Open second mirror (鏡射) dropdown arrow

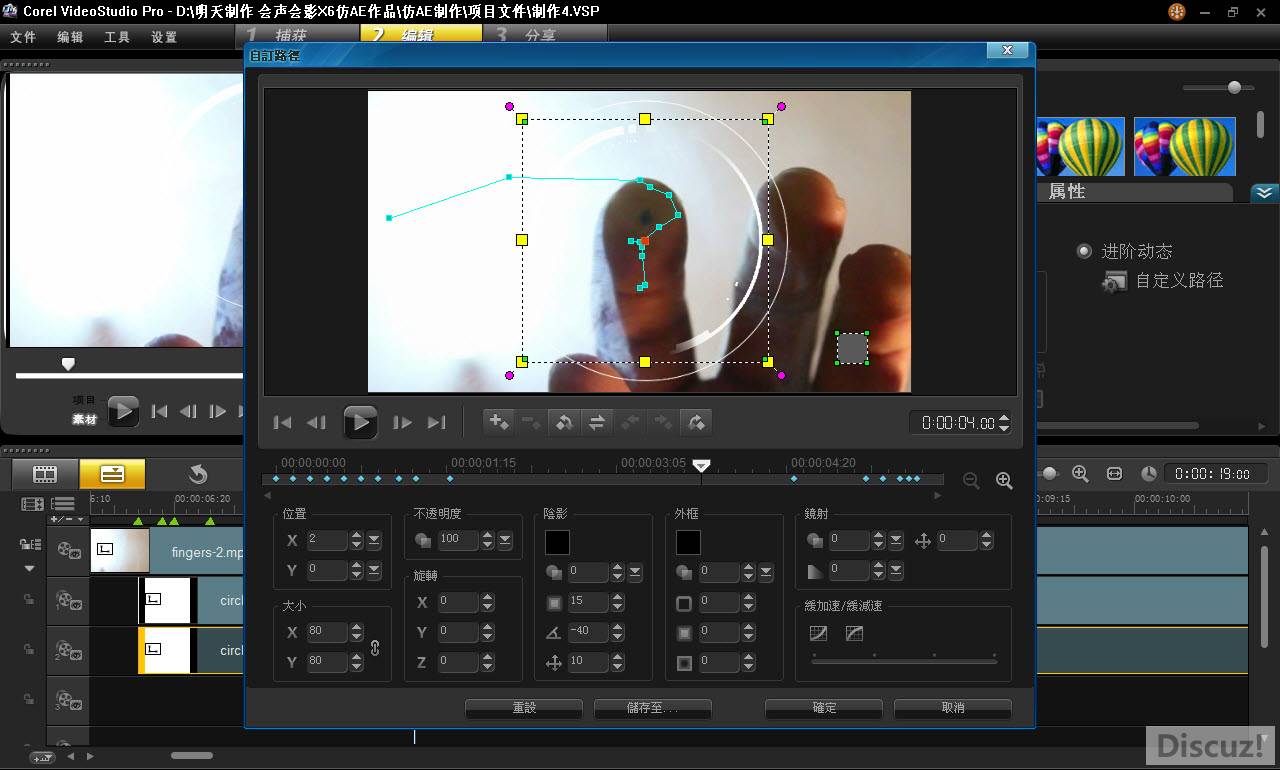896,570
